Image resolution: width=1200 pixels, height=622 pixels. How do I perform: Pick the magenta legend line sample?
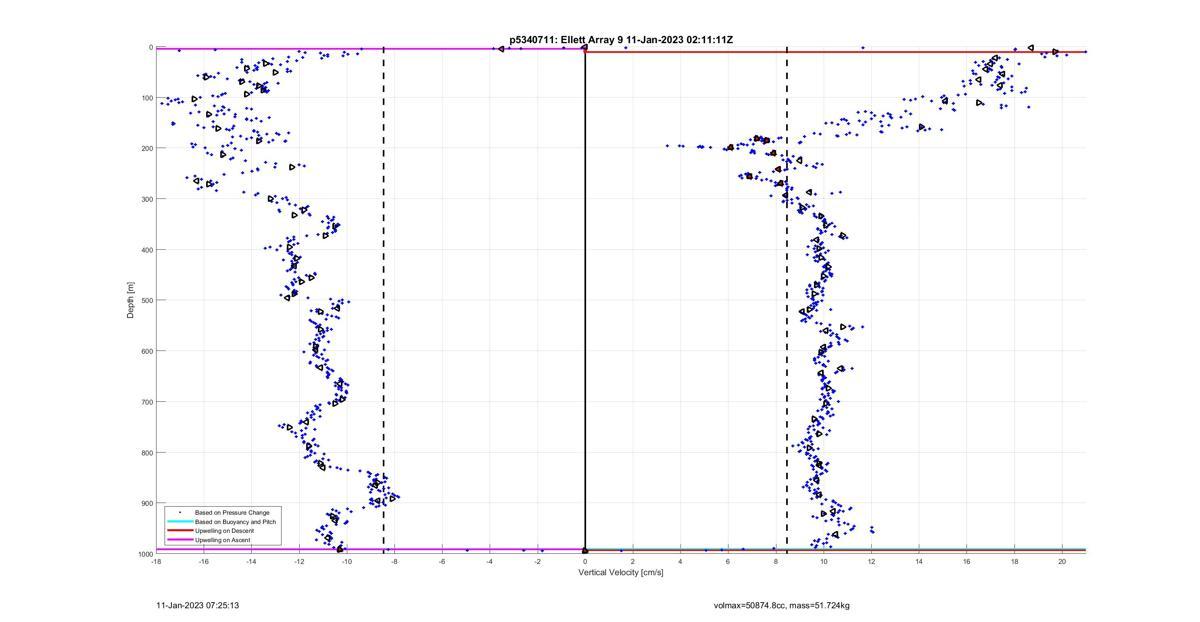[179, 540]
